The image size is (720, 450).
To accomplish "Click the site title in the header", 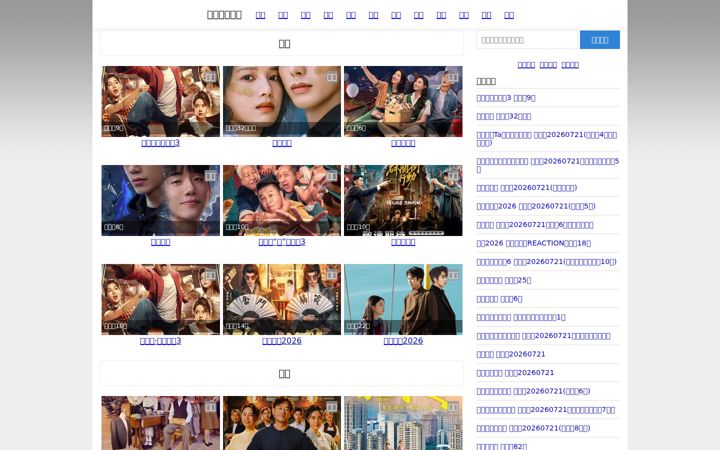I will [224, 15].
